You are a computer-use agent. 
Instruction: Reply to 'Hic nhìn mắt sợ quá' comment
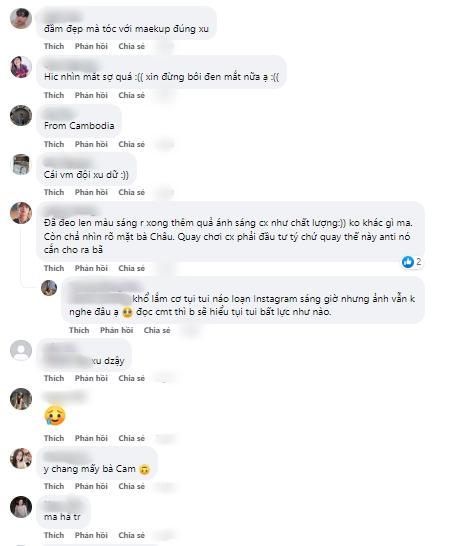coord(91,95)
